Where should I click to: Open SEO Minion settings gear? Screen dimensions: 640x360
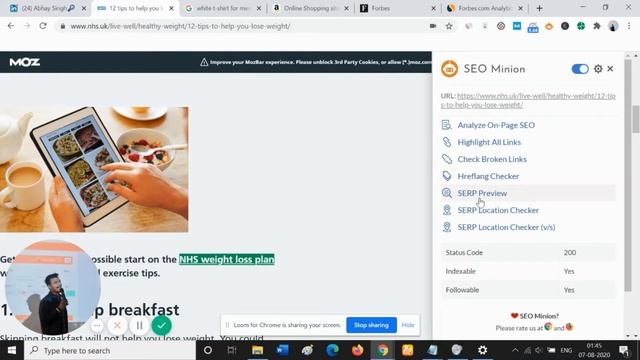(x=598, y=69)
